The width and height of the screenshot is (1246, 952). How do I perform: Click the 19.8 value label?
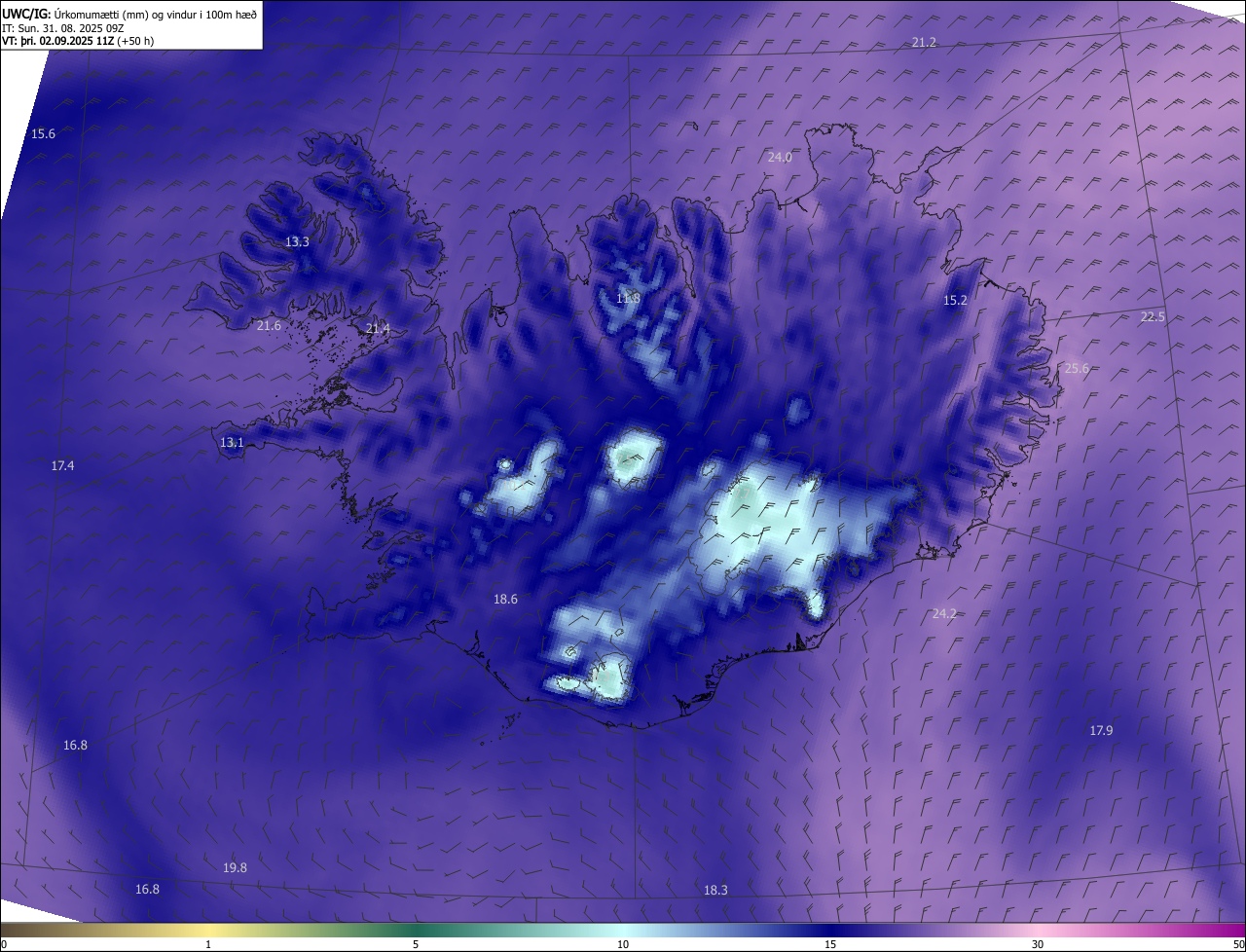[x=235, y=867]
